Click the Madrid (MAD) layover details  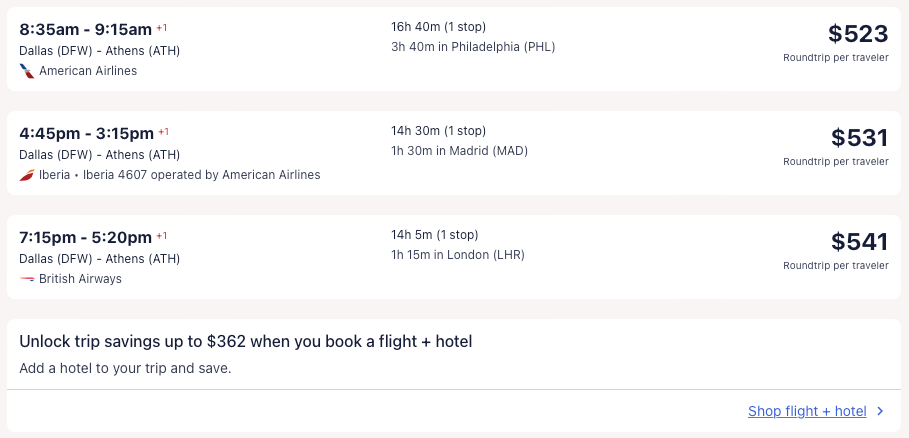pos(459,151)
